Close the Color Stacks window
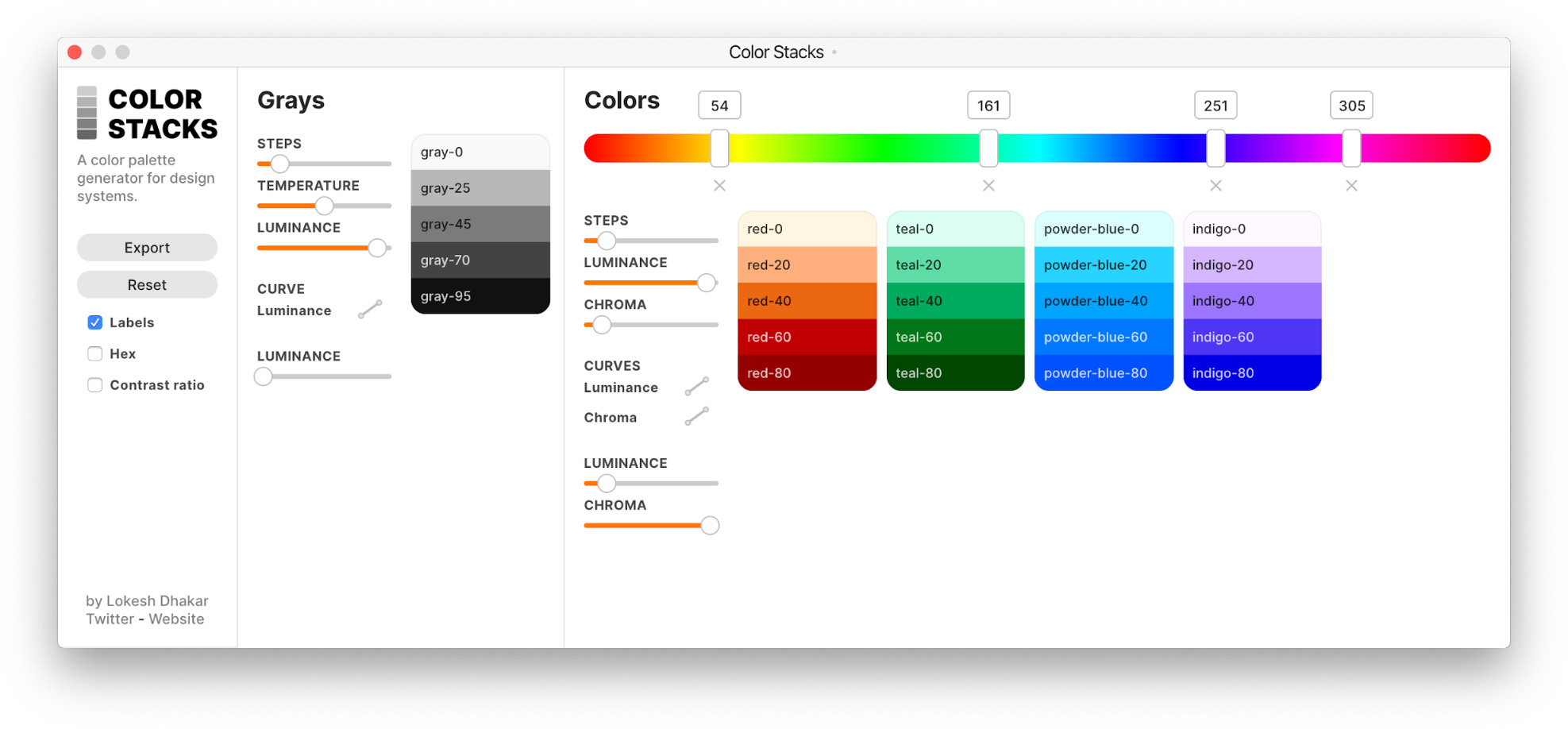The width and height of the screenshot is (1568, 729). click(75, 52)
